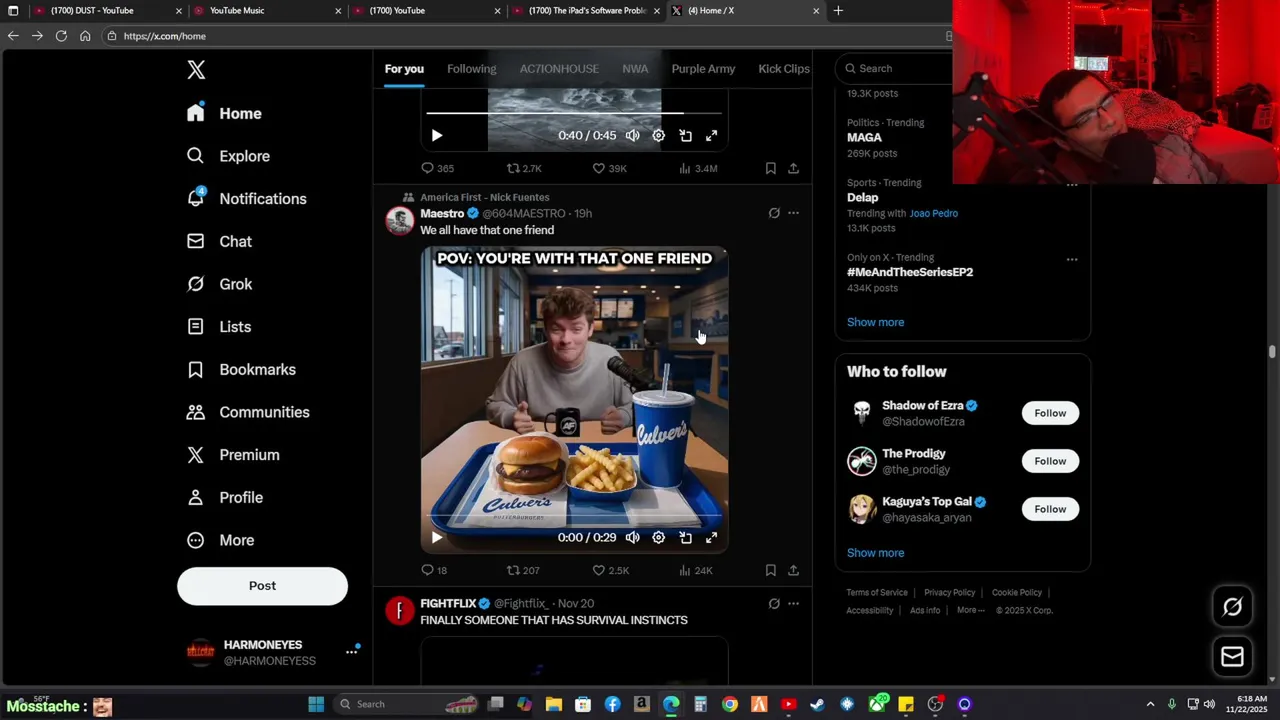
Task: Click the Bookmarks sidebar icon
Action: pyautogui.click(x=196, y=369)
